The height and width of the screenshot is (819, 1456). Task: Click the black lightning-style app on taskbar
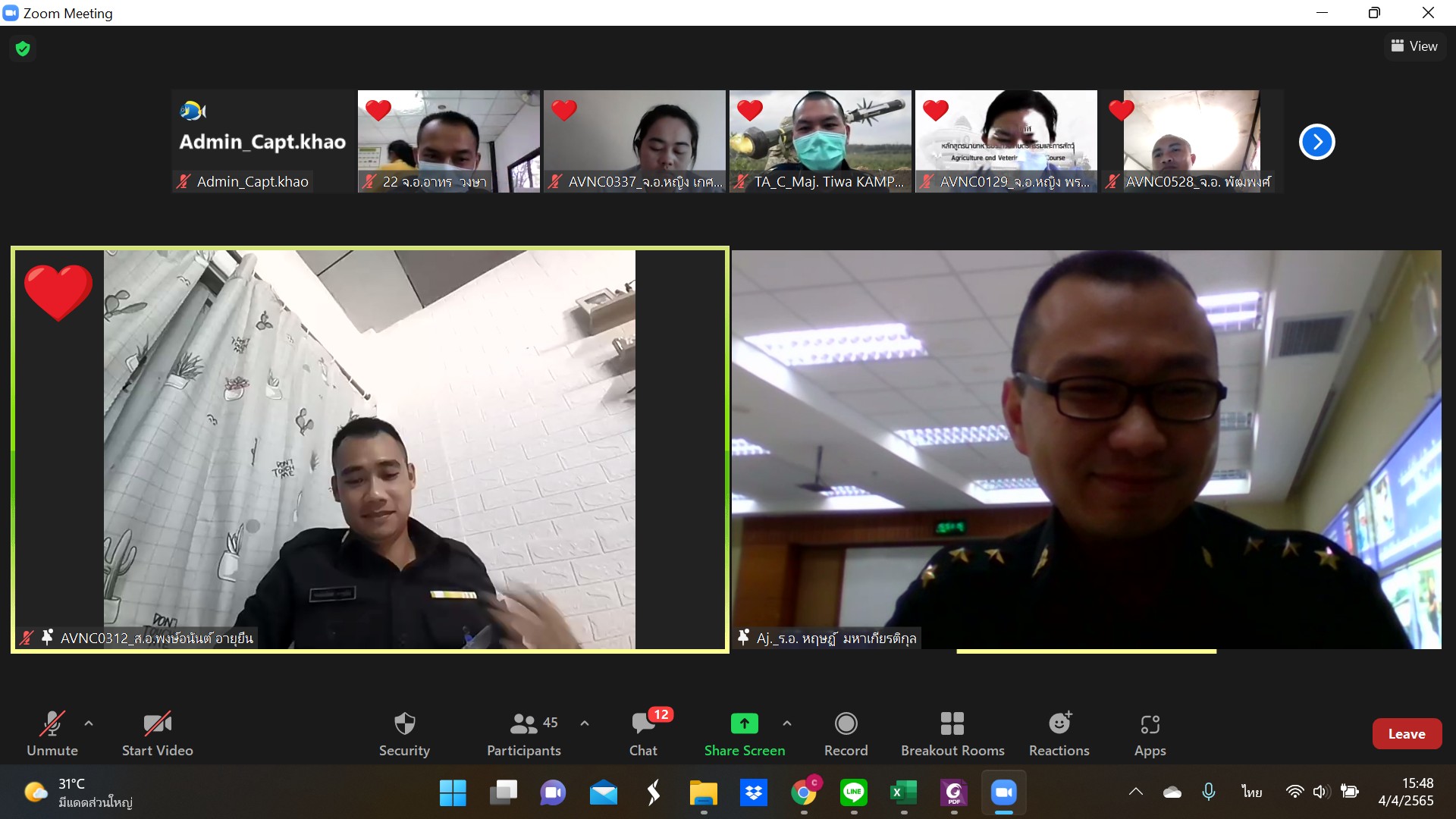point(653,793)
